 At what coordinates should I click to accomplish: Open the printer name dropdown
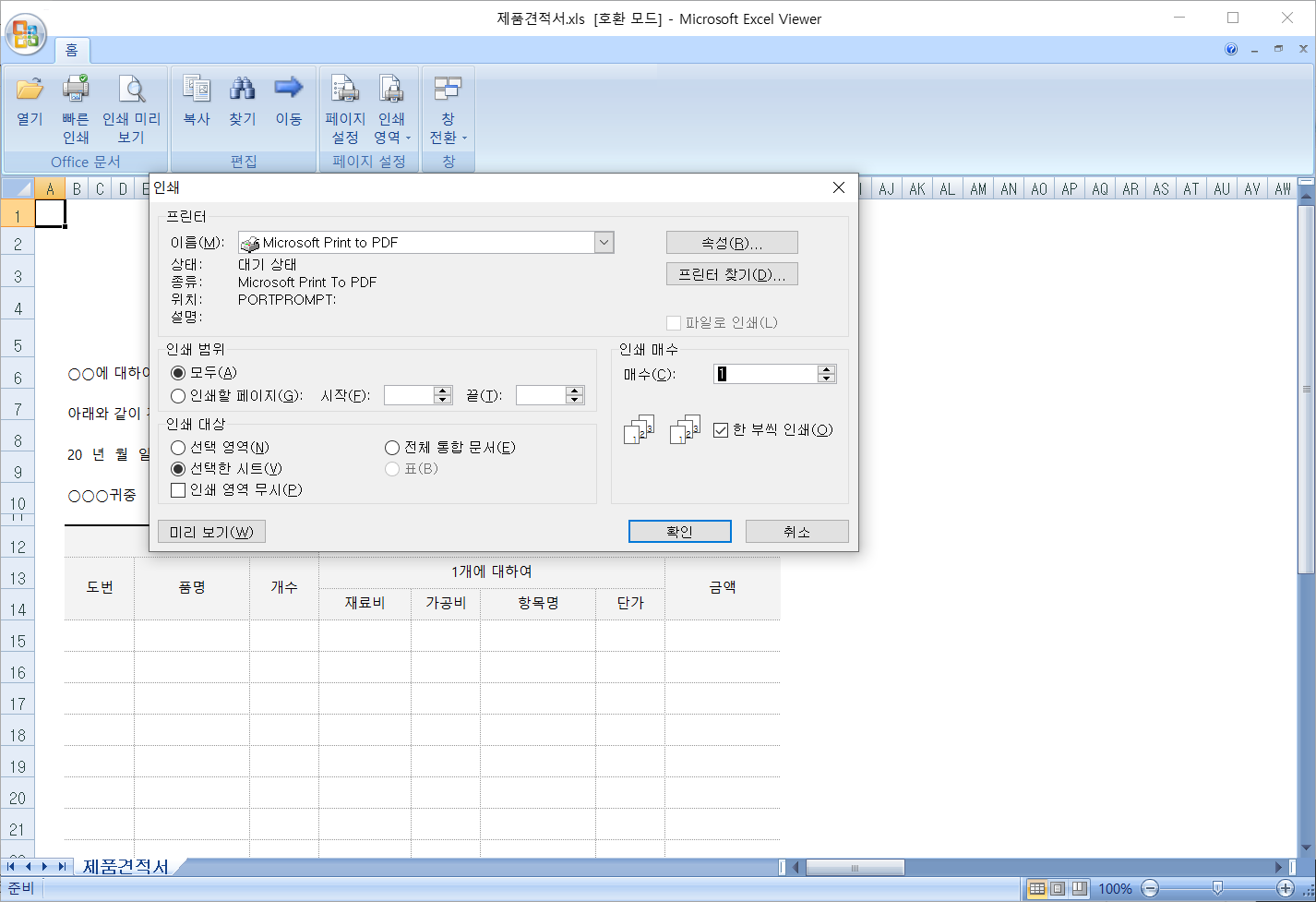pyautogui.click(x=604, y=243)
